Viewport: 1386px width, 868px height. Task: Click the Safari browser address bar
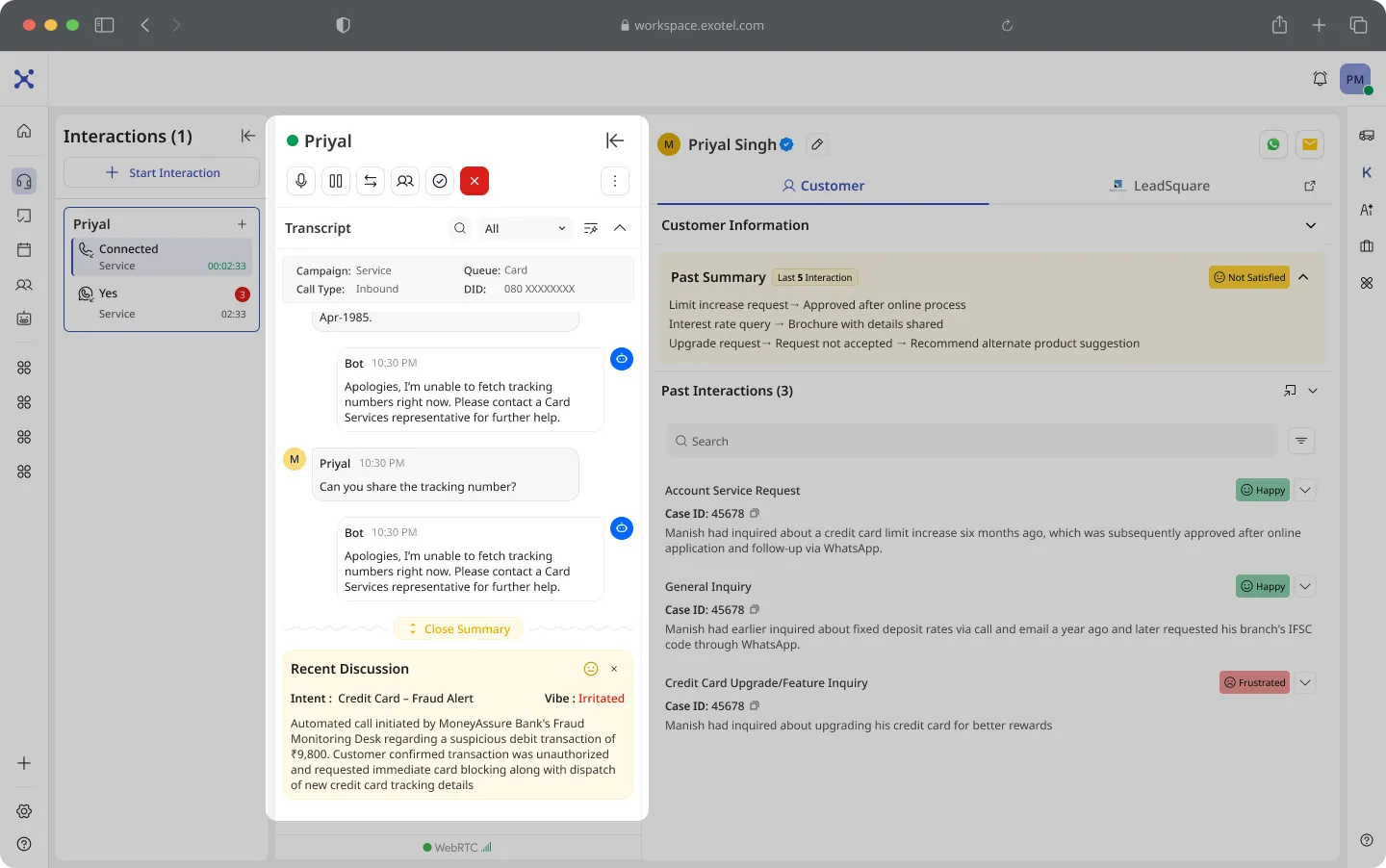tap(693, 25)
